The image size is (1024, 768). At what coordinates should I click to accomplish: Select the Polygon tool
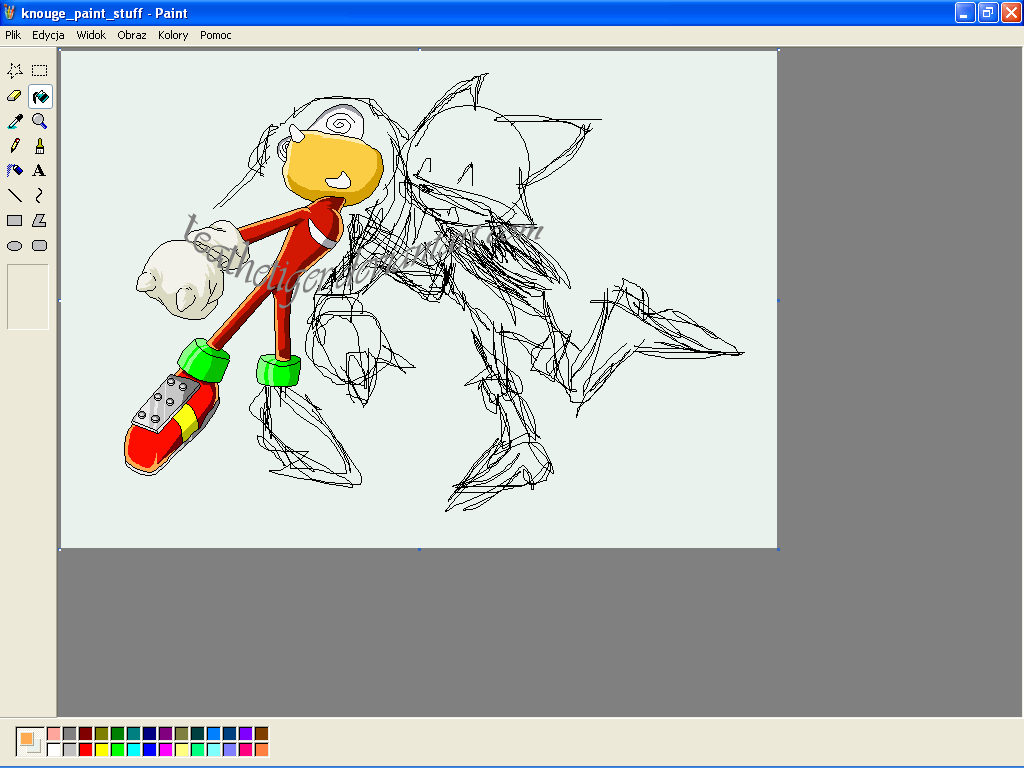[x=40, y=221]
